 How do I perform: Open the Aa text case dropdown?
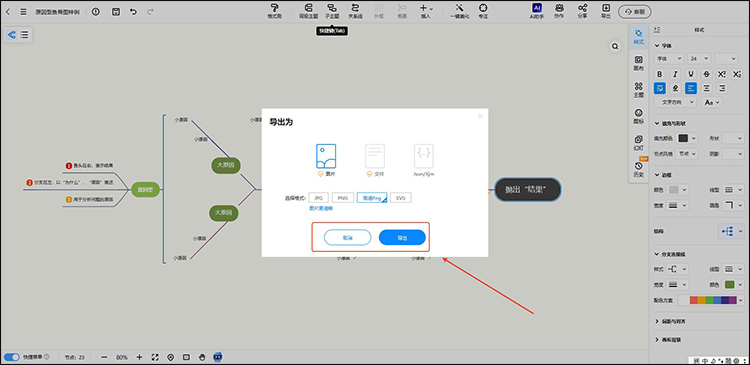coord(711,102)
